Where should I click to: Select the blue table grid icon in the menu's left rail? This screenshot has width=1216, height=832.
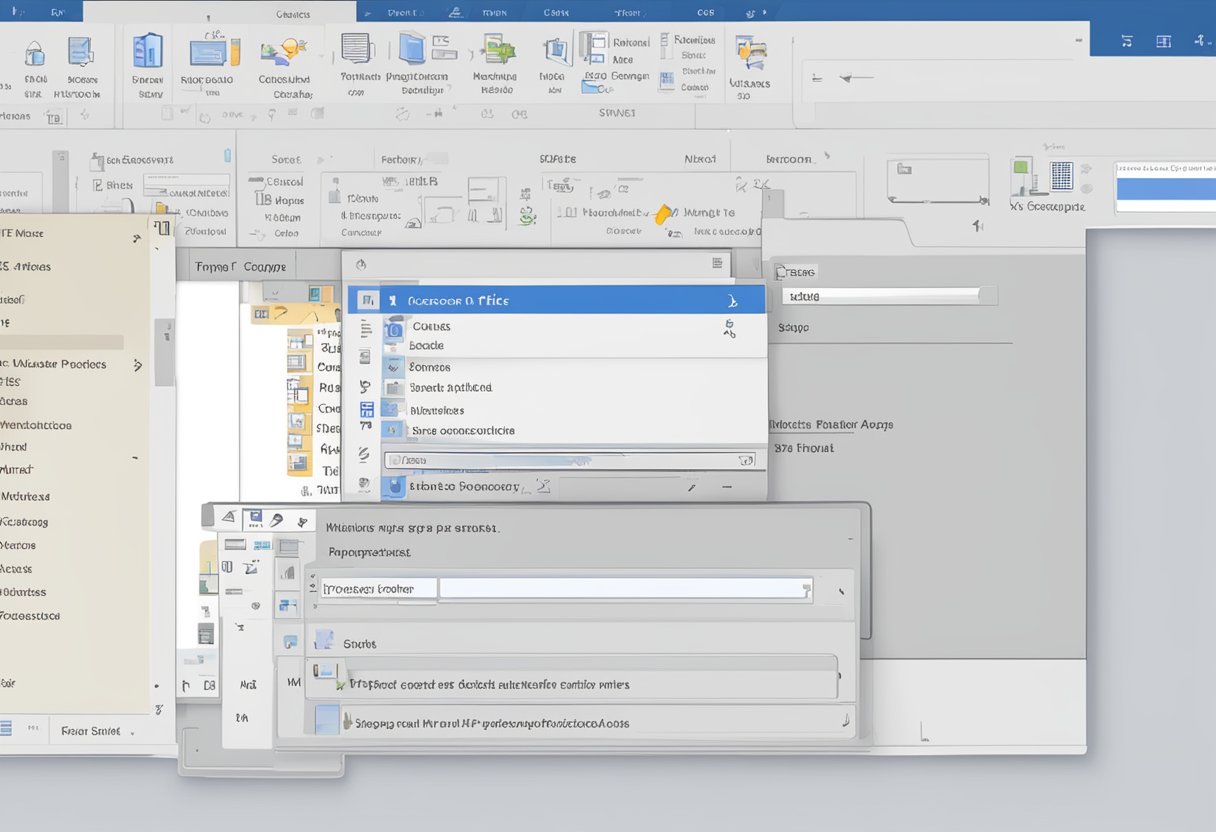(366, 408)
